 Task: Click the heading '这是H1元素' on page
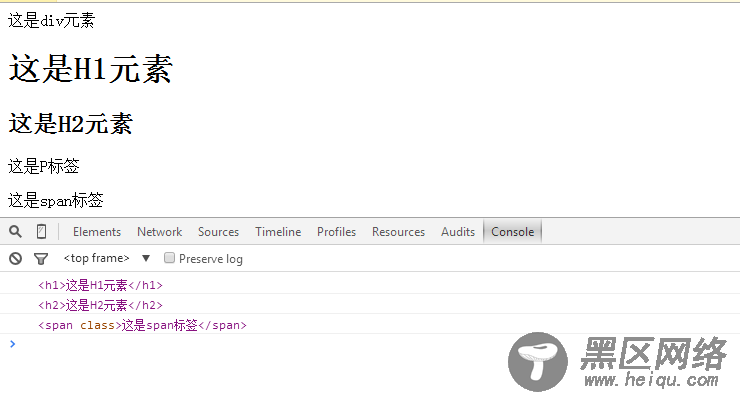pos(91,69)
